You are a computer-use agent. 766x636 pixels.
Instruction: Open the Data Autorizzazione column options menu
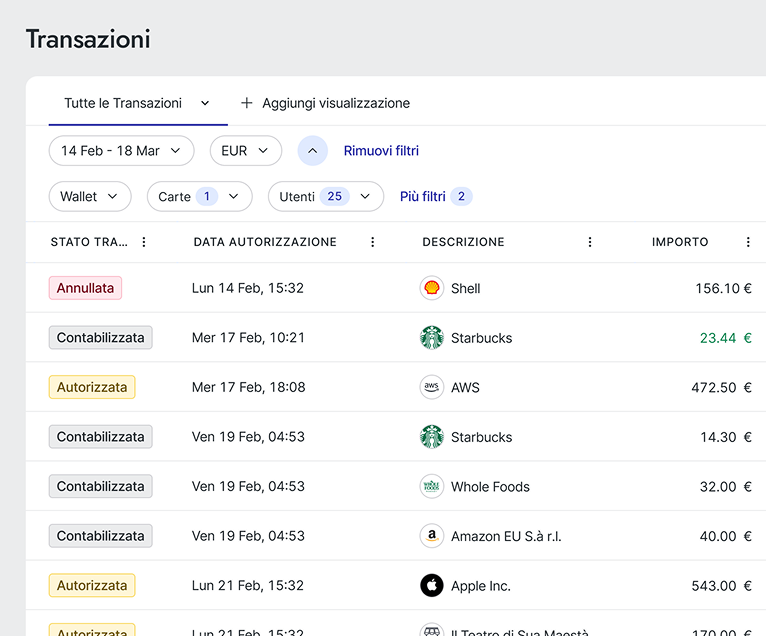tap(373, 242)
